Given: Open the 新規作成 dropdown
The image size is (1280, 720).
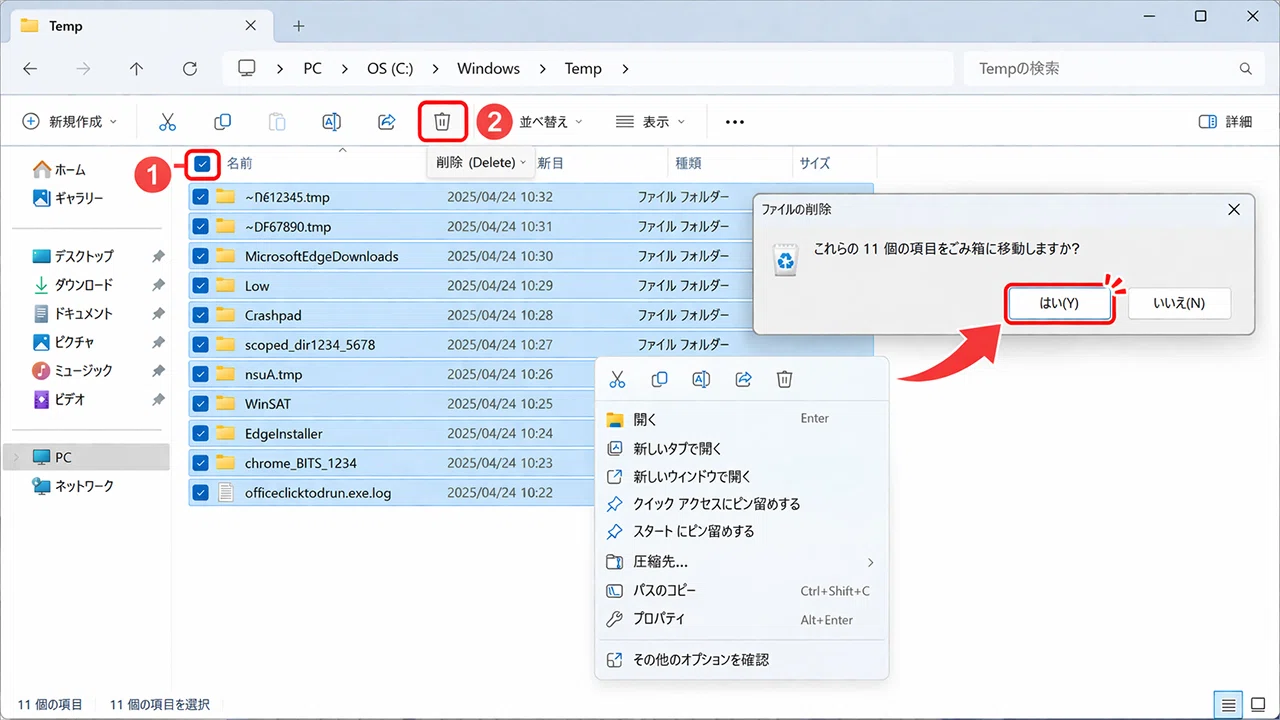Looking at the screenshot, I should (x=69, y=122).
